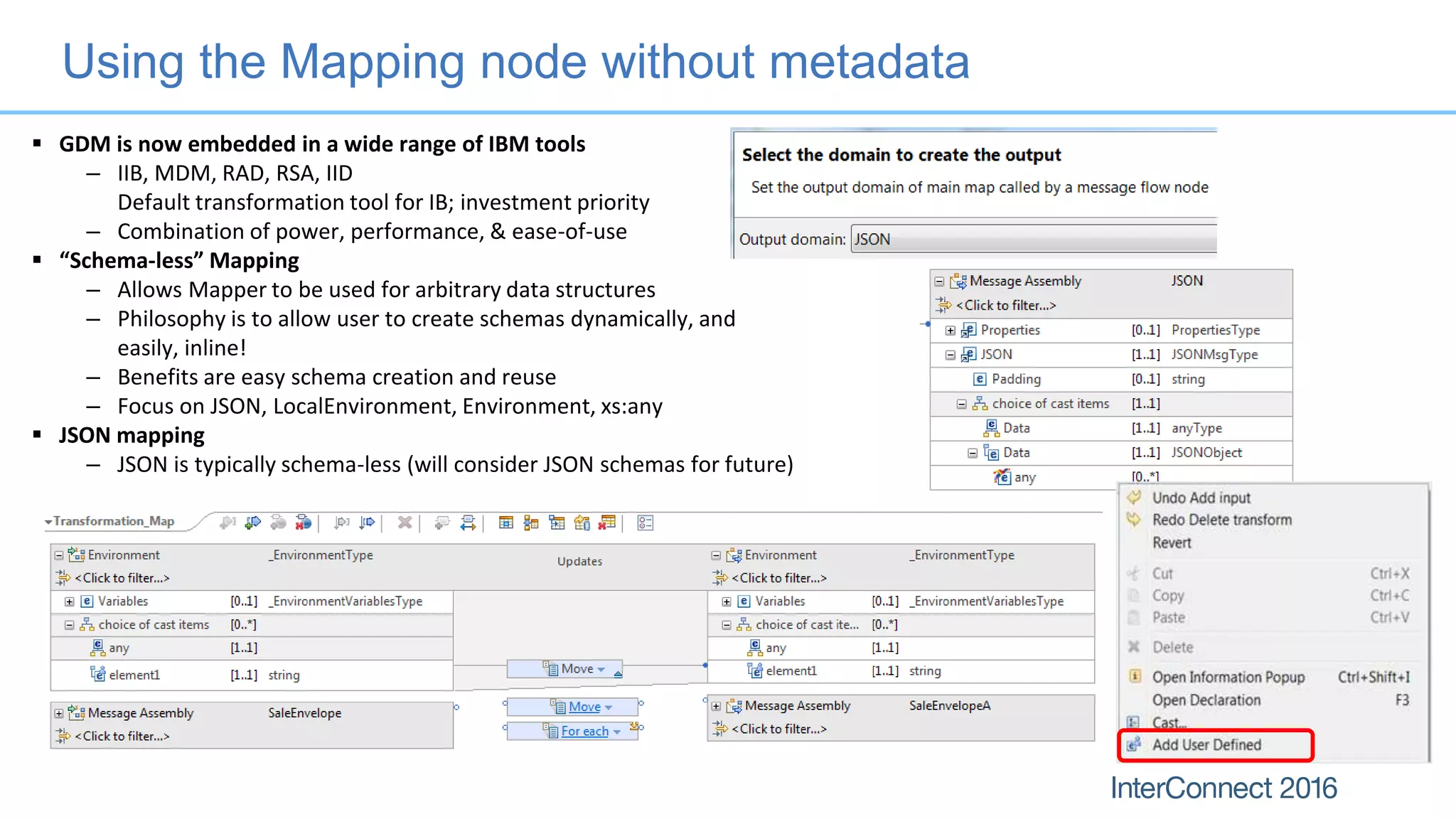Click the Output domain JSON field
Viewport: 1456px width, 819px height.
click(1034, 240)
